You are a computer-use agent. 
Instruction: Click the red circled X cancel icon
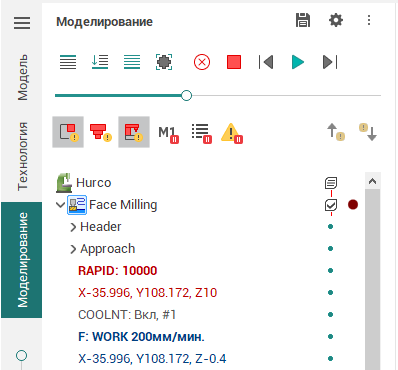click(202, 62)
